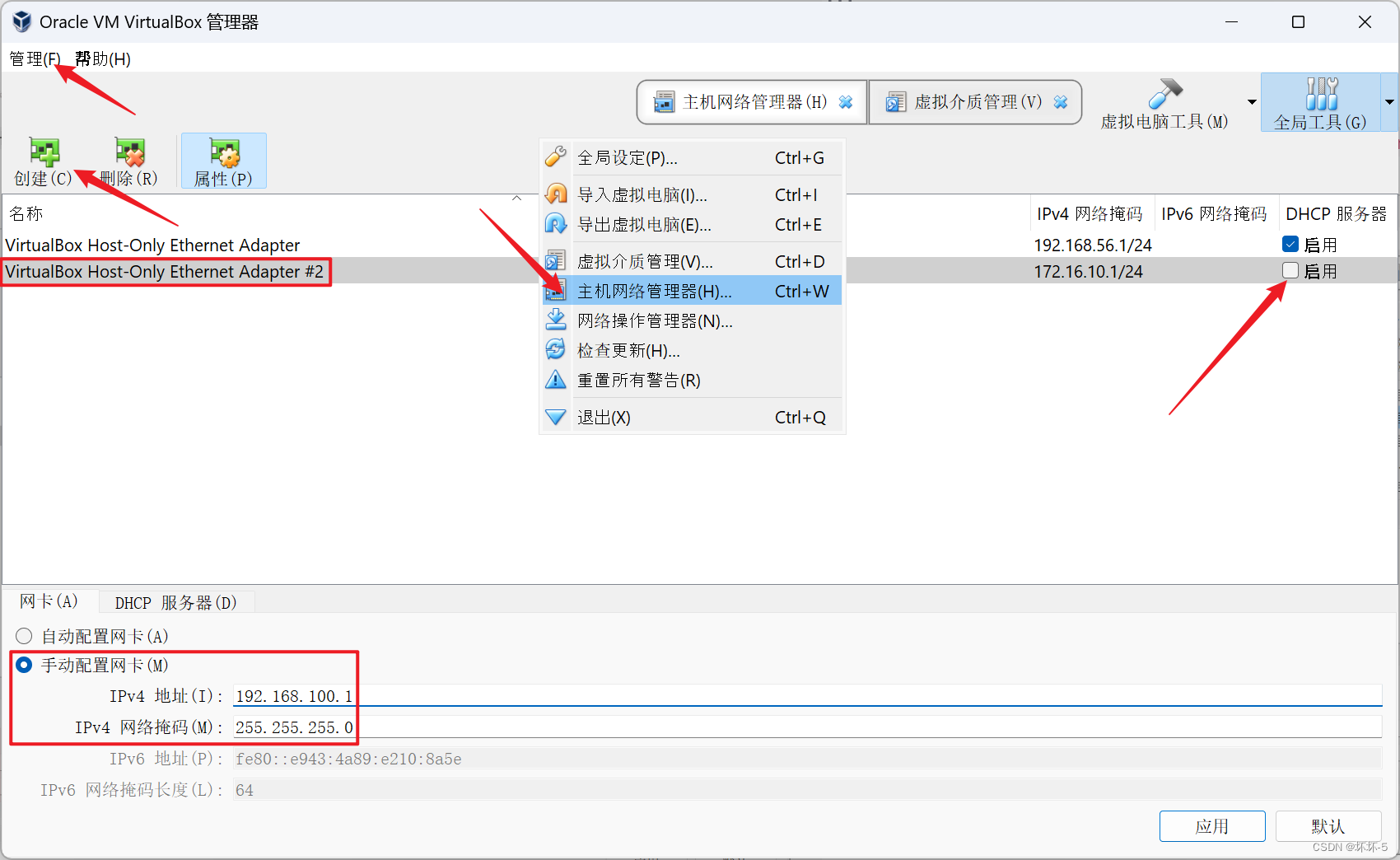Image resolution: width=1400 pixels, height=860 pixels.
Task: Switch to DHCP 服务器(D) tab
Action: pyautogui.click(x=175, y=602)
